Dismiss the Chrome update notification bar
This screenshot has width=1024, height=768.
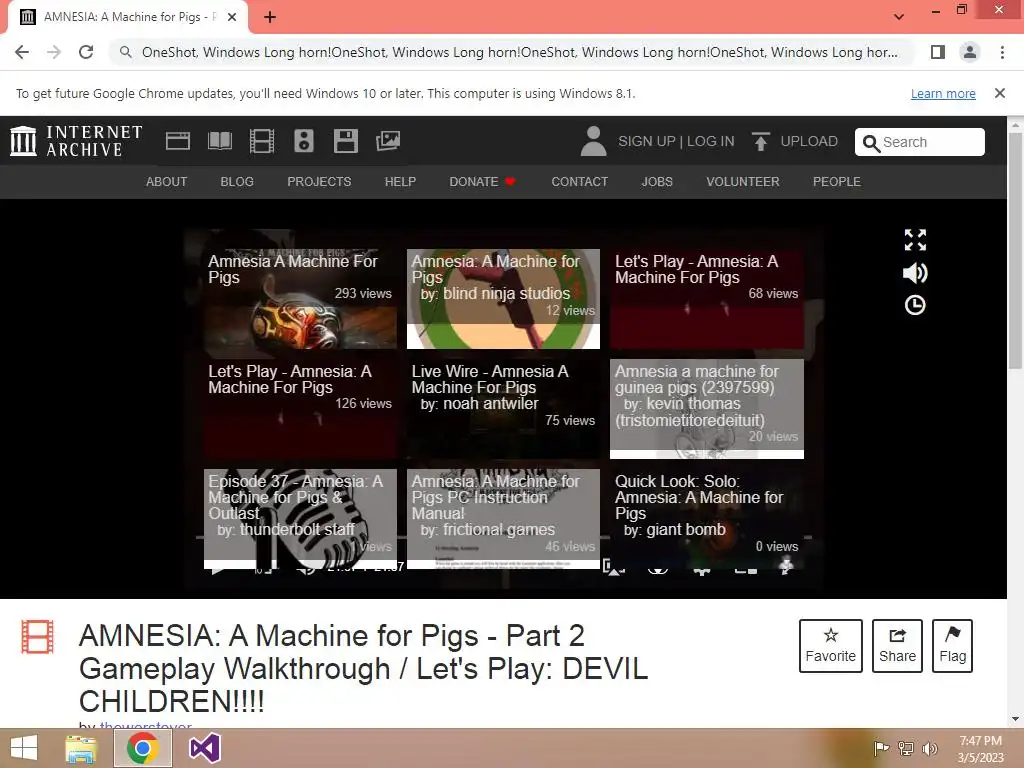[1000, 93]
